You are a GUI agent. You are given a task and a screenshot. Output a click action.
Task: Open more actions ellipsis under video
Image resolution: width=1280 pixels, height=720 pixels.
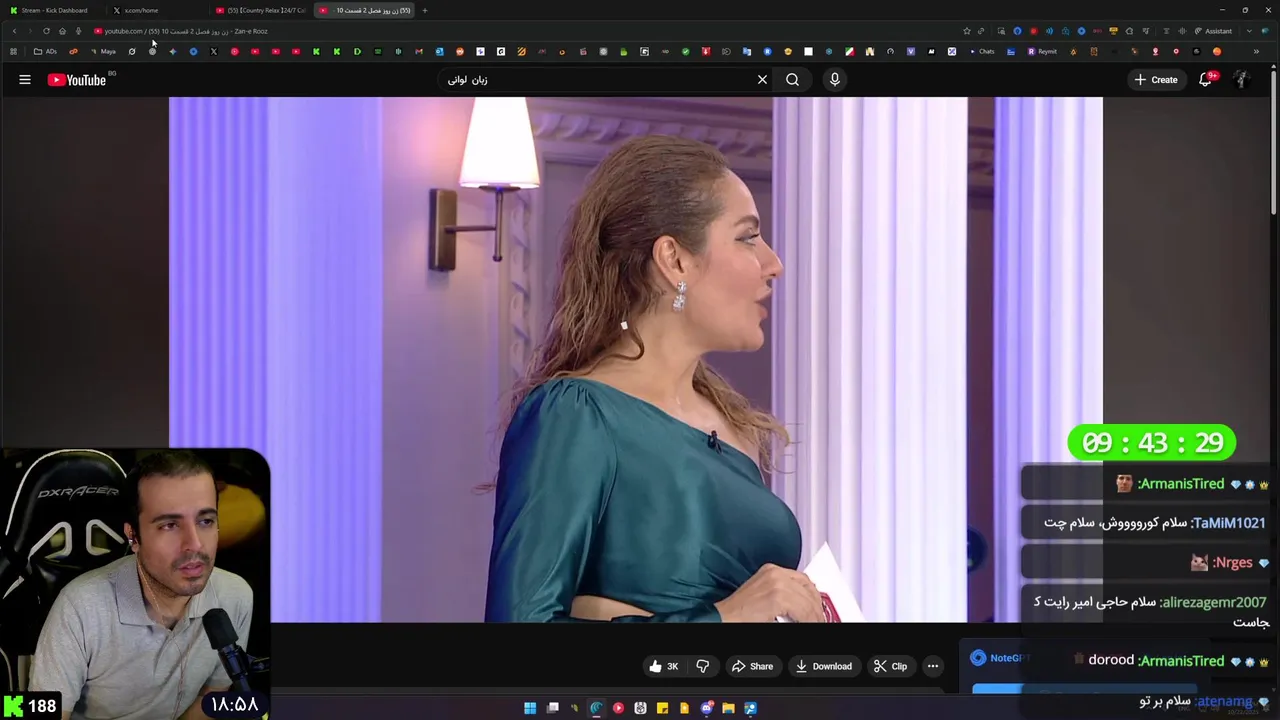tap(933, 666)
